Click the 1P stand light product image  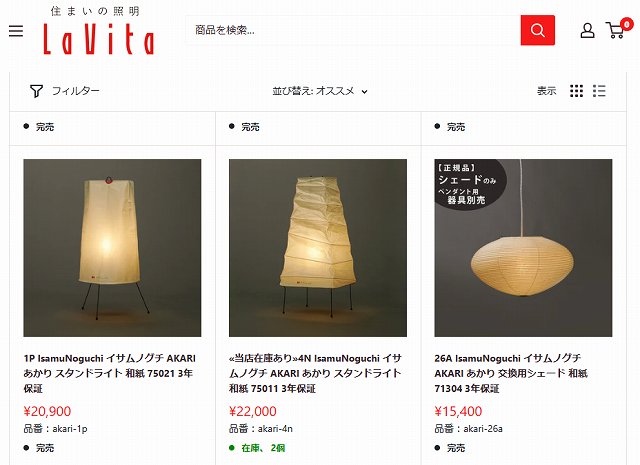point(112,248)
